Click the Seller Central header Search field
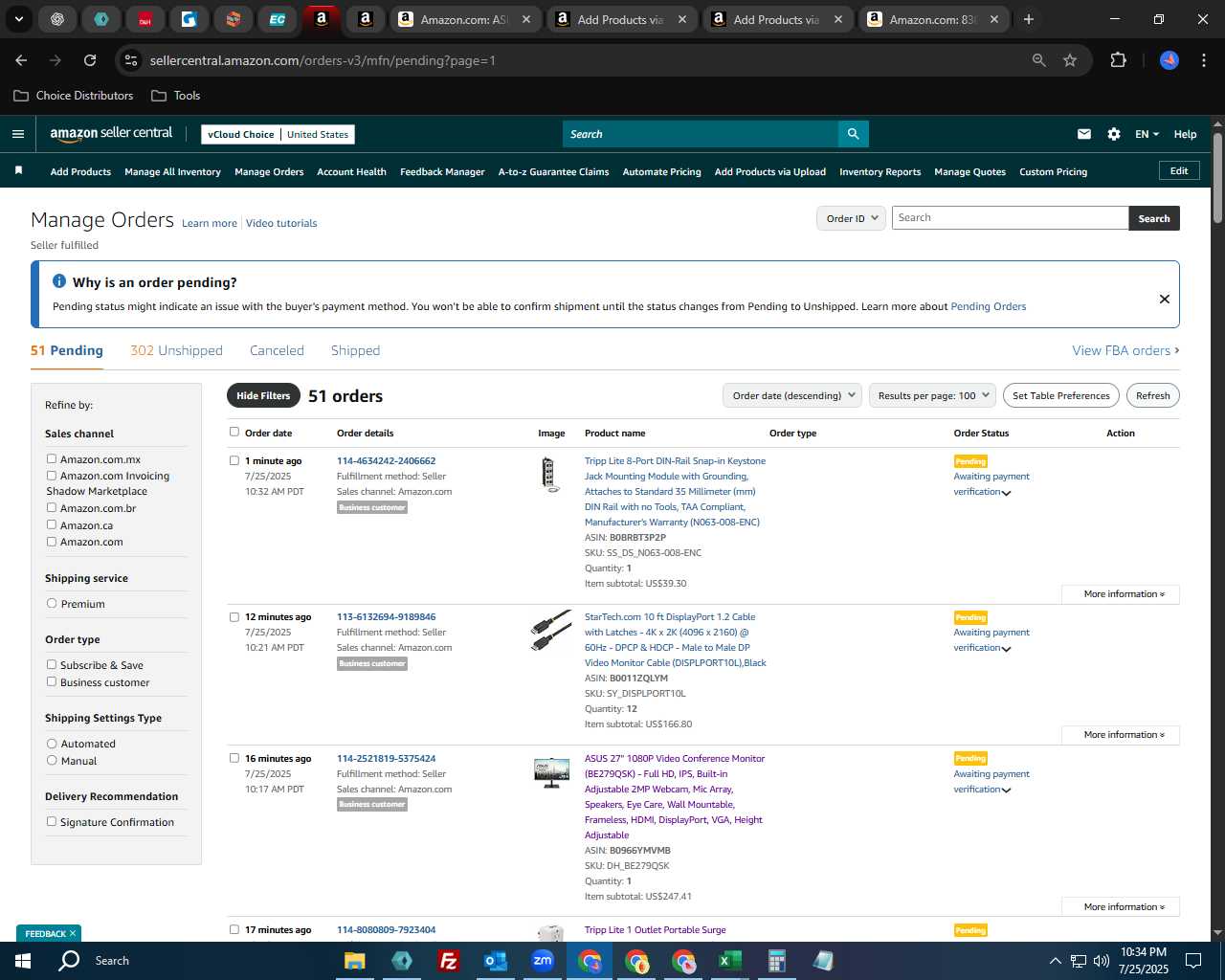This screenshot has height=980, width=1225. pos(700,134)
